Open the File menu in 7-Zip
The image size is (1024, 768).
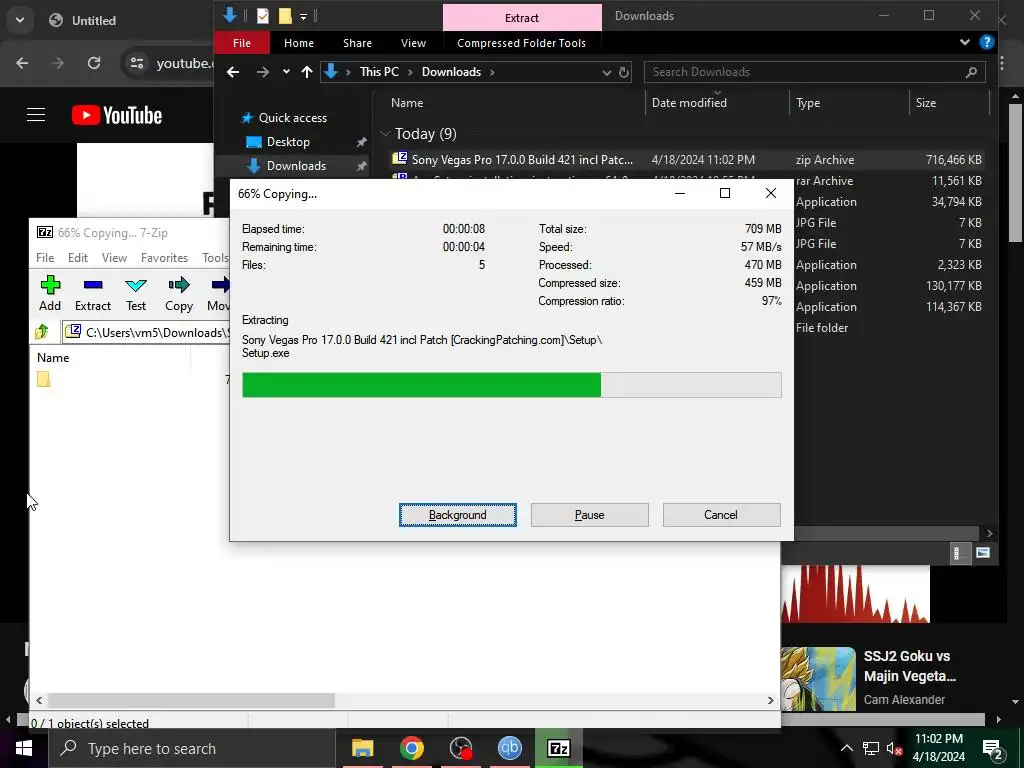pos(45,258)
